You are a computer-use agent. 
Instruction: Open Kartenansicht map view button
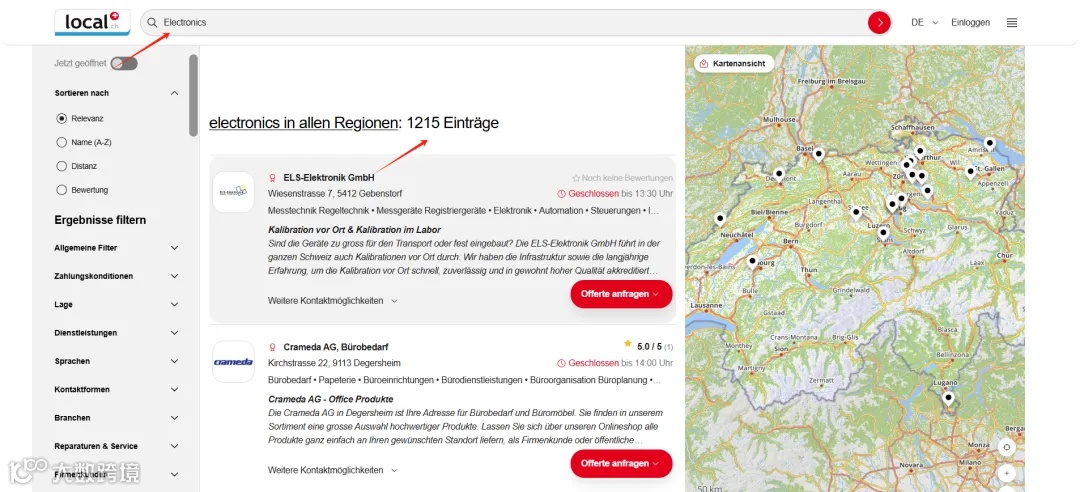pyautogui.click(x=734, y=63)
